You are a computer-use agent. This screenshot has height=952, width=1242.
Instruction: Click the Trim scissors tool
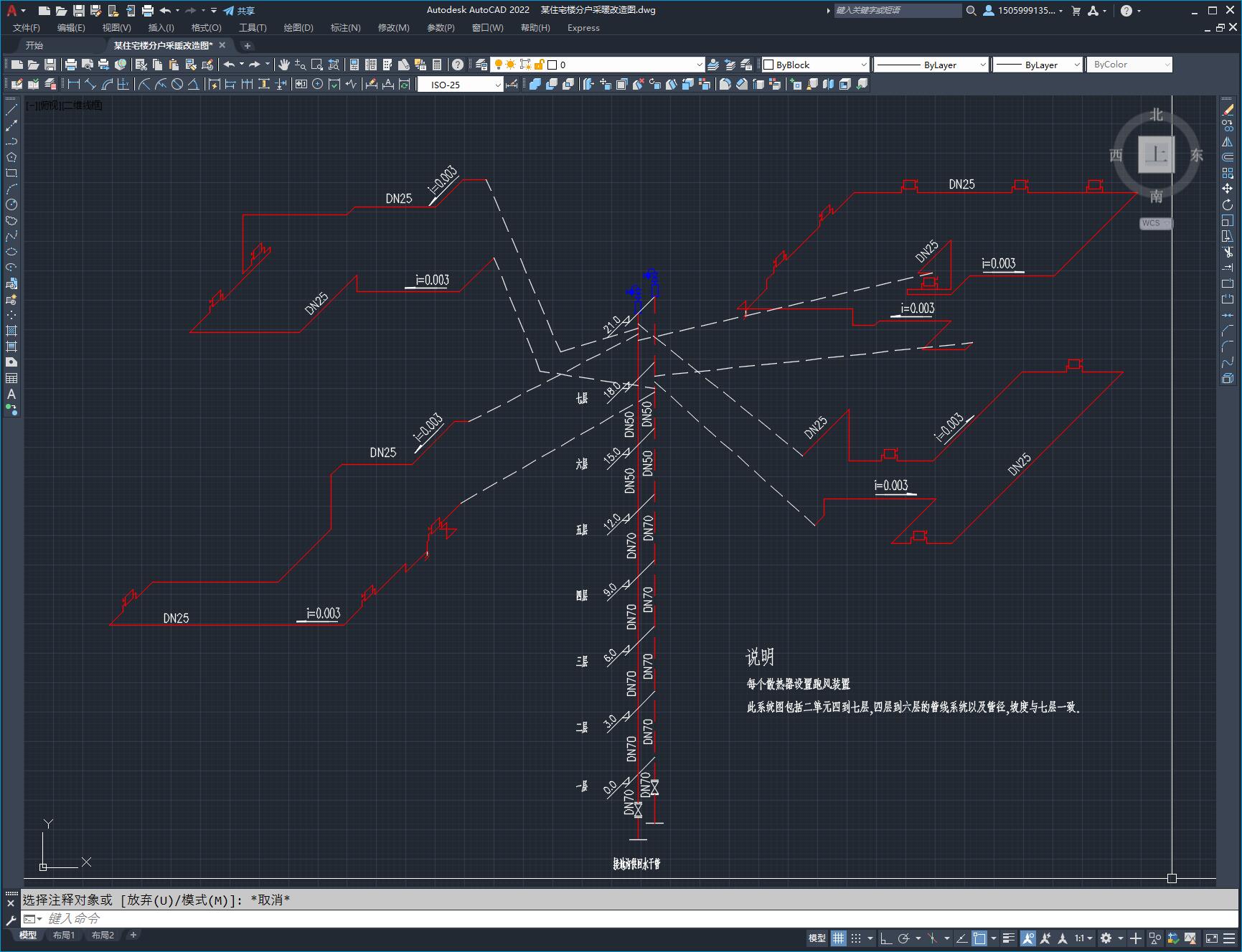pyautogui.click(x=1228, y=252)
